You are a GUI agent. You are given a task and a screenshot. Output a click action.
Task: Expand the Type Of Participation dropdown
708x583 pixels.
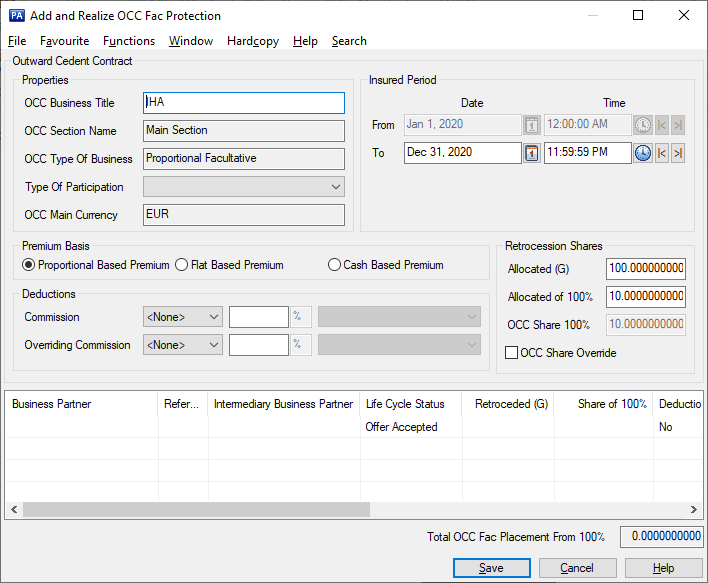point(334,187)
